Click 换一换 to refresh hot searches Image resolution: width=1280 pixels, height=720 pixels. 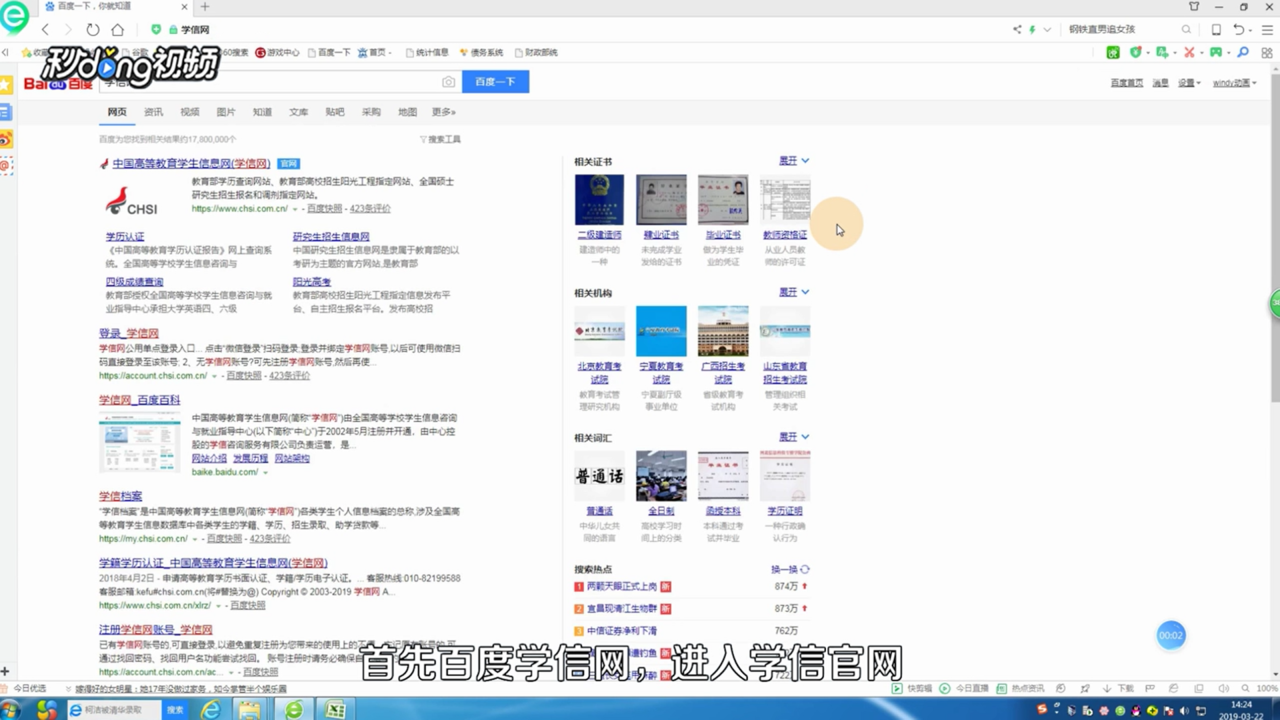click(x=790, y=569)
